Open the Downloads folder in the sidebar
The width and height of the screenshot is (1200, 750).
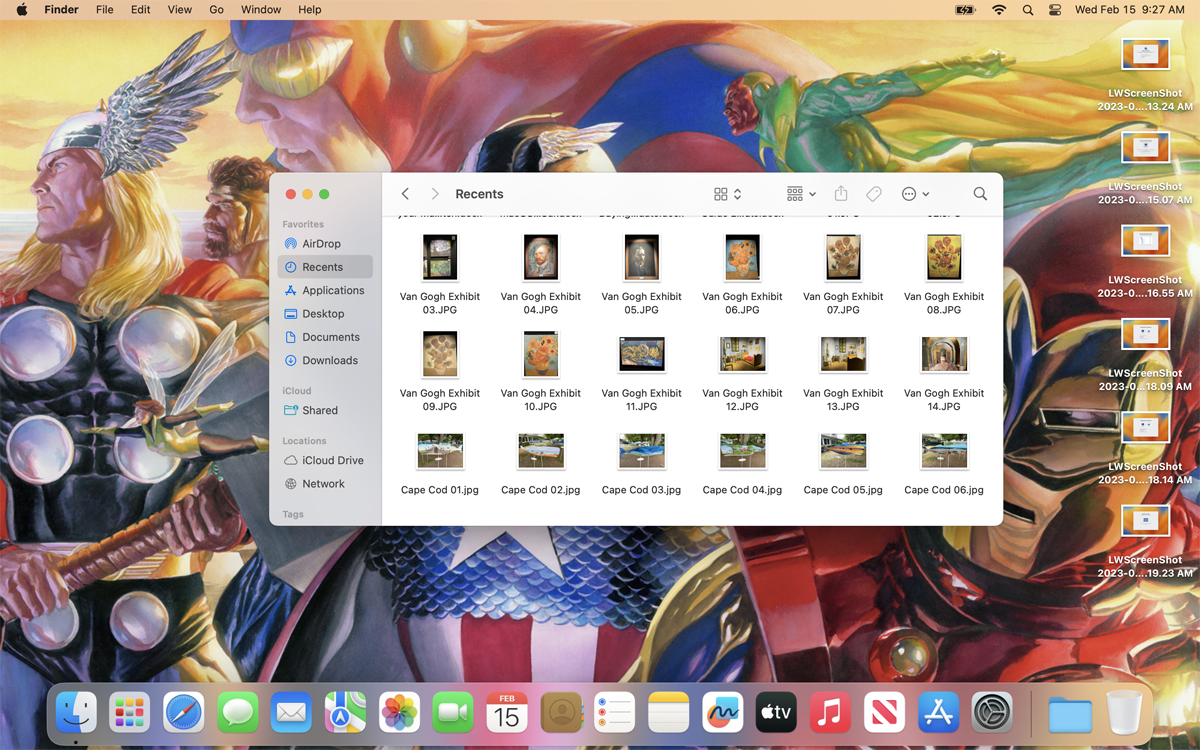point(327,360)
